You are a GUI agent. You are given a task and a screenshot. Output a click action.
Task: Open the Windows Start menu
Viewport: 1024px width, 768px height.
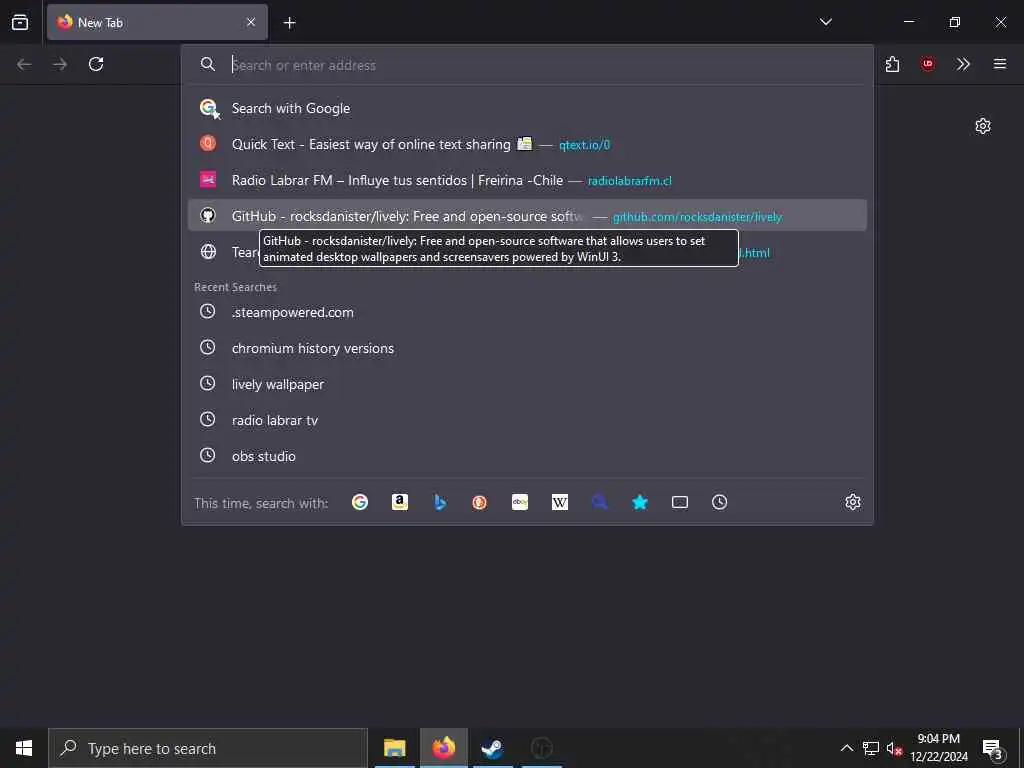click(x=24, y=748)
